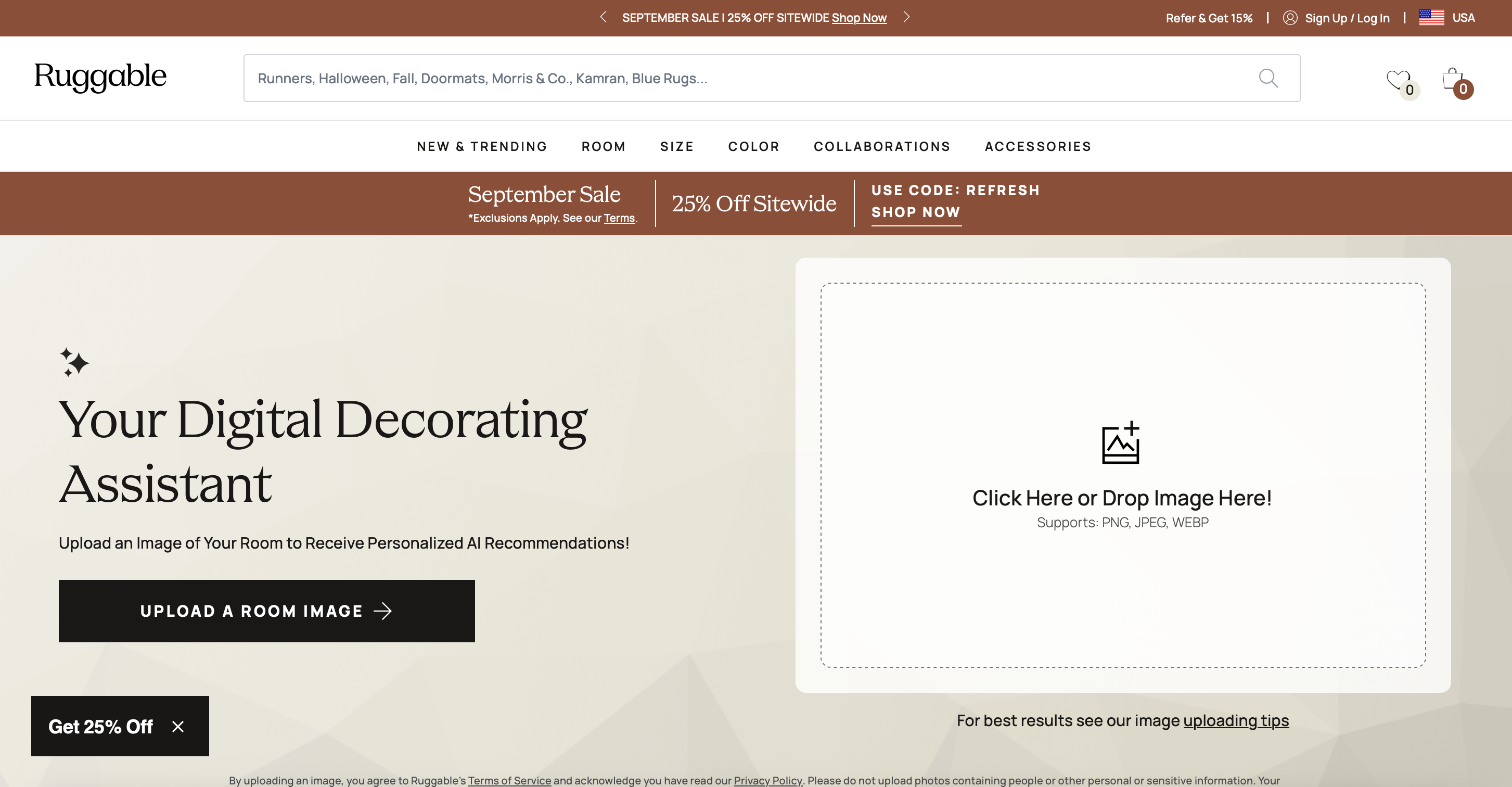Viewport: 1512px width, 787px height.
Task: Click the user account icon
Action: 1289,18
